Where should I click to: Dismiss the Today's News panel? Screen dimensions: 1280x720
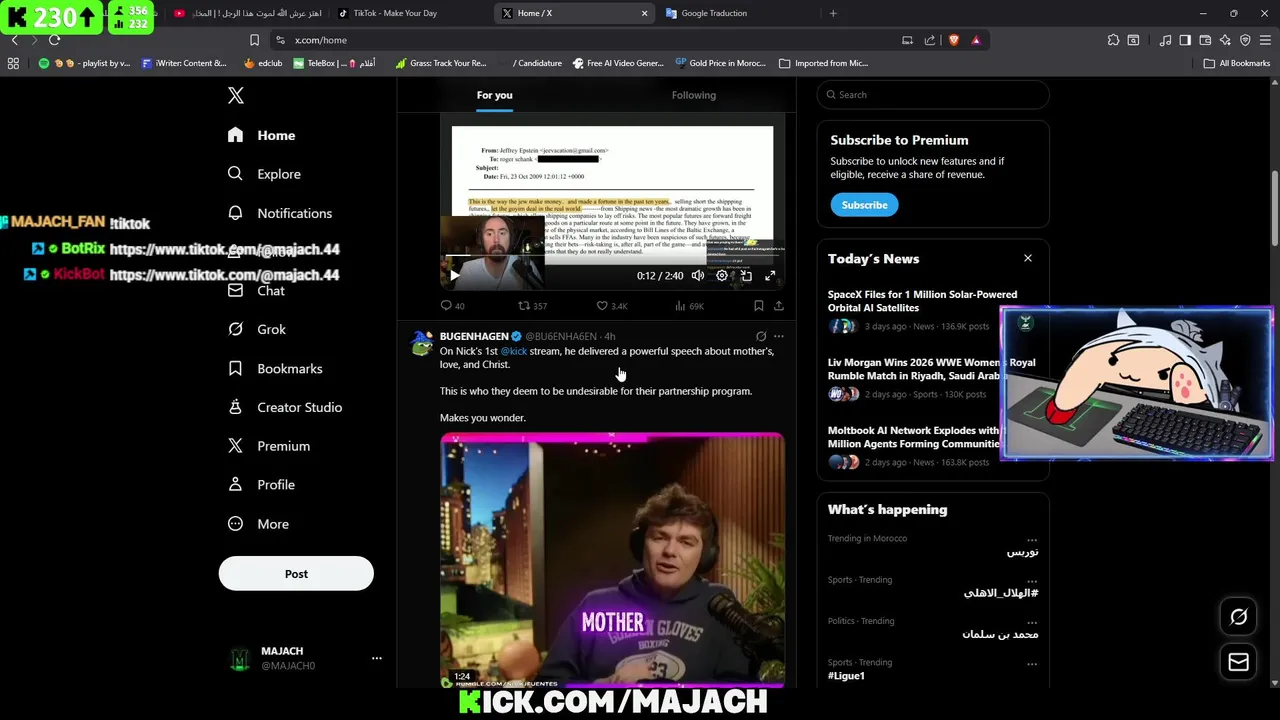tap(1027, 258)
